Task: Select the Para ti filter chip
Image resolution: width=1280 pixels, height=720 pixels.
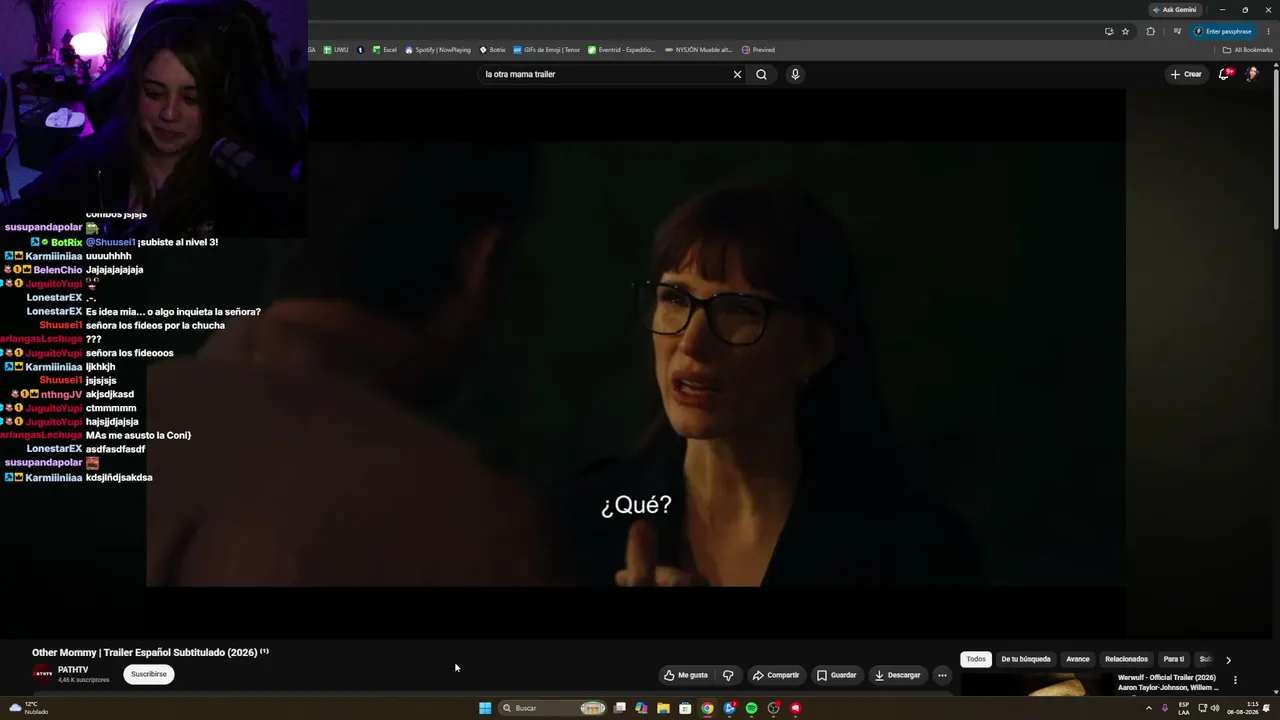Action: pos(1174,659)
